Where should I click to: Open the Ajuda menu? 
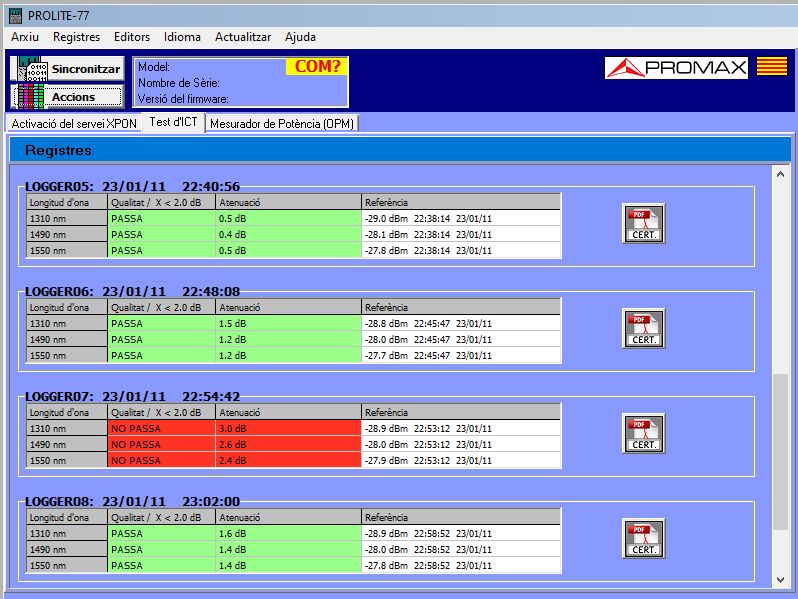300,37
